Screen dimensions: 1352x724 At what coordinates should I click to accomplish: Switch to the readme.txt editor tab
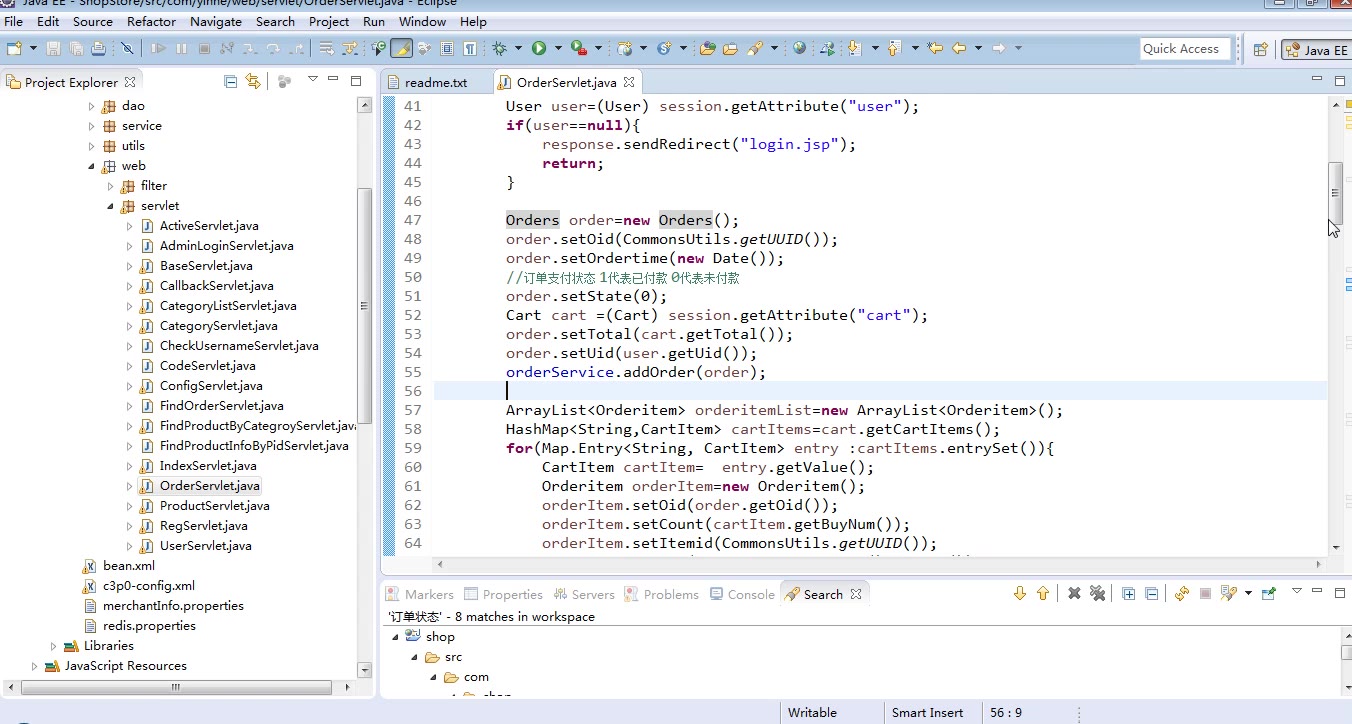(x=435, y=82)
